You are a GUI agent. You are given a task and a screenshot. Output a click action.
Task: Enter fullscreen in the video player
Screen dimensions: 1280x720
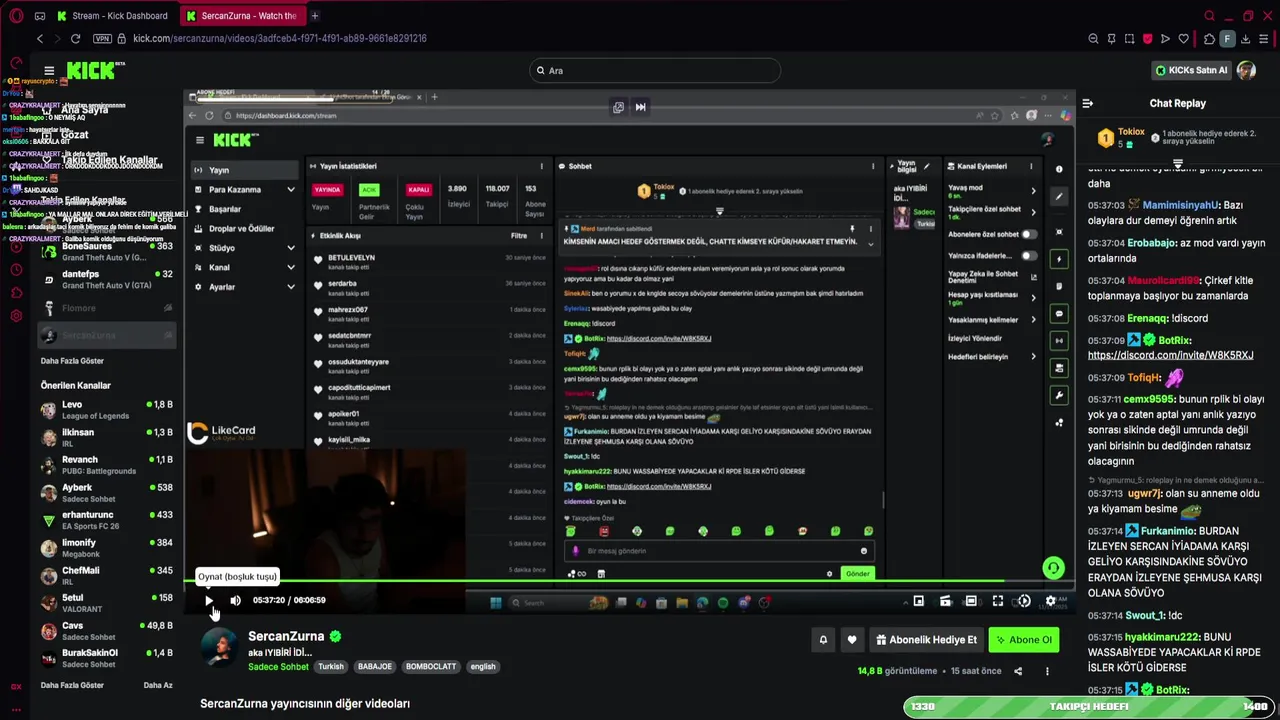coord(997,601)
